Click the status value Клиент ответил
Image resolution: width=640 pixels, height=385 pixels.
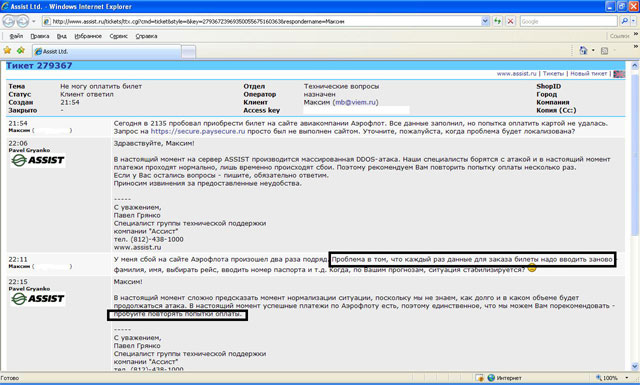[x=87, y=94]
